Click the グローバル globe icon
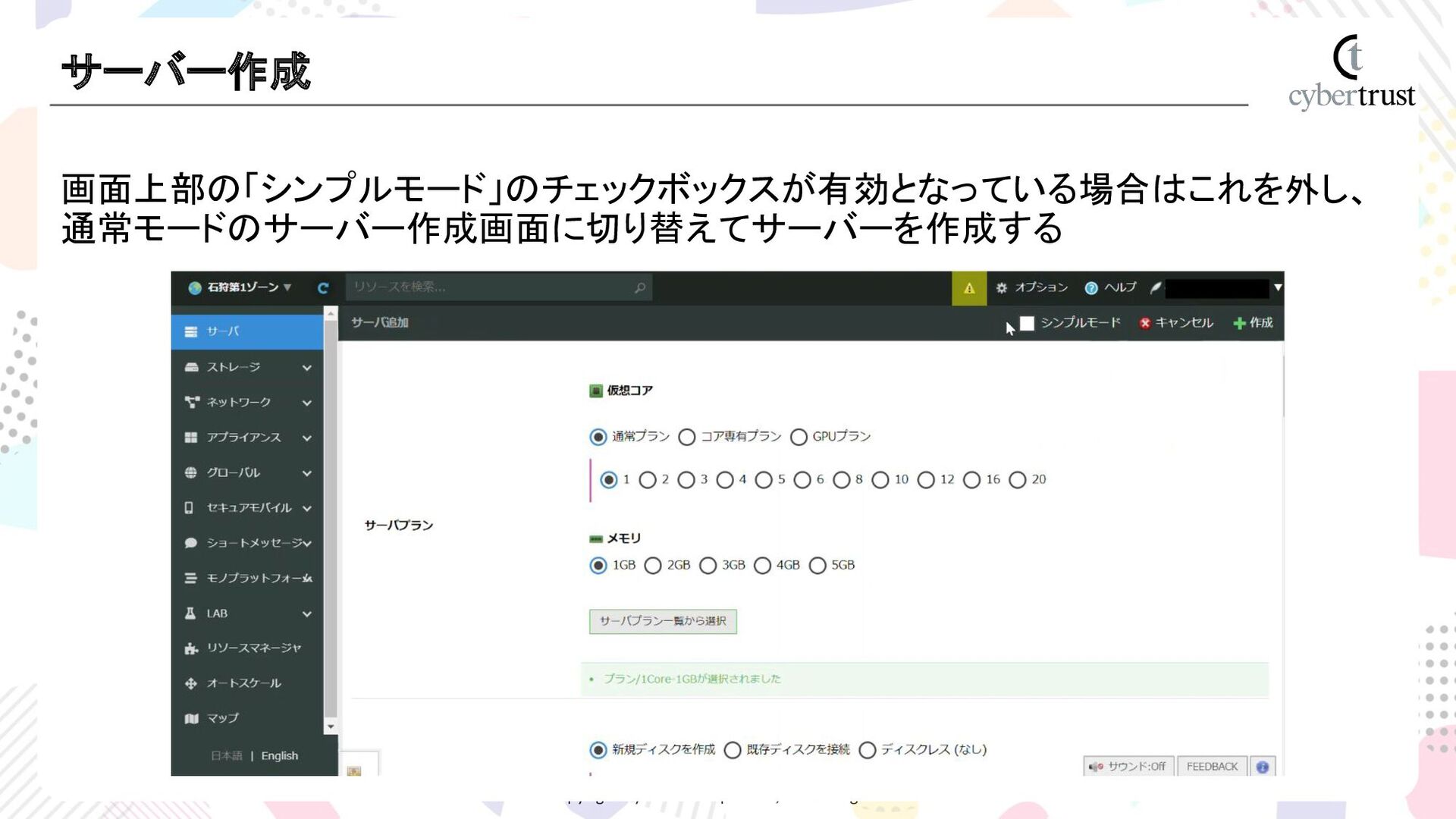The height and width of the screenshot is (819, 1456). pos(191,472)
